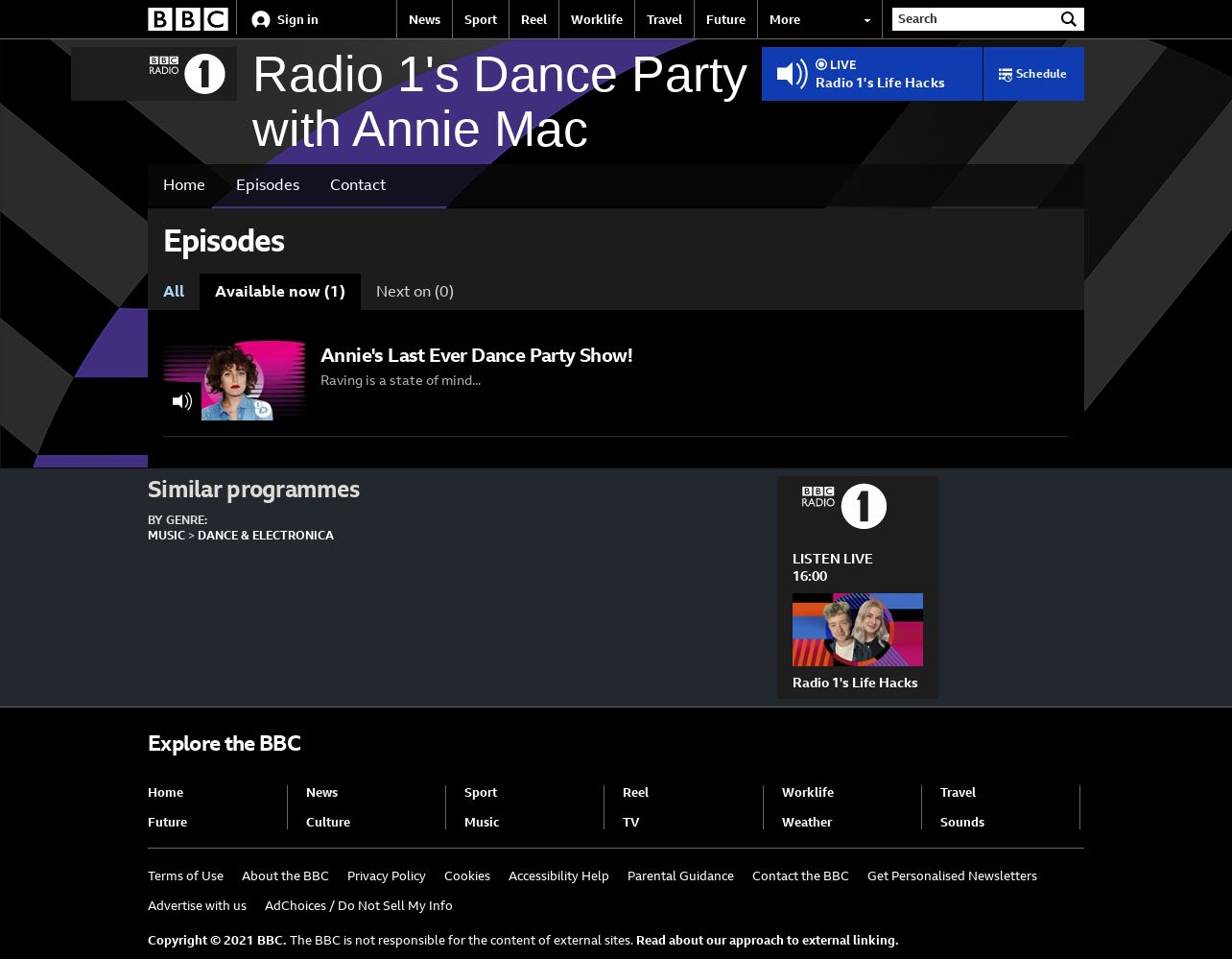Image resolution: width=1232 pixels, height=959 pixels.
Task: Open the Travel menu item
Action: point(664,19)
